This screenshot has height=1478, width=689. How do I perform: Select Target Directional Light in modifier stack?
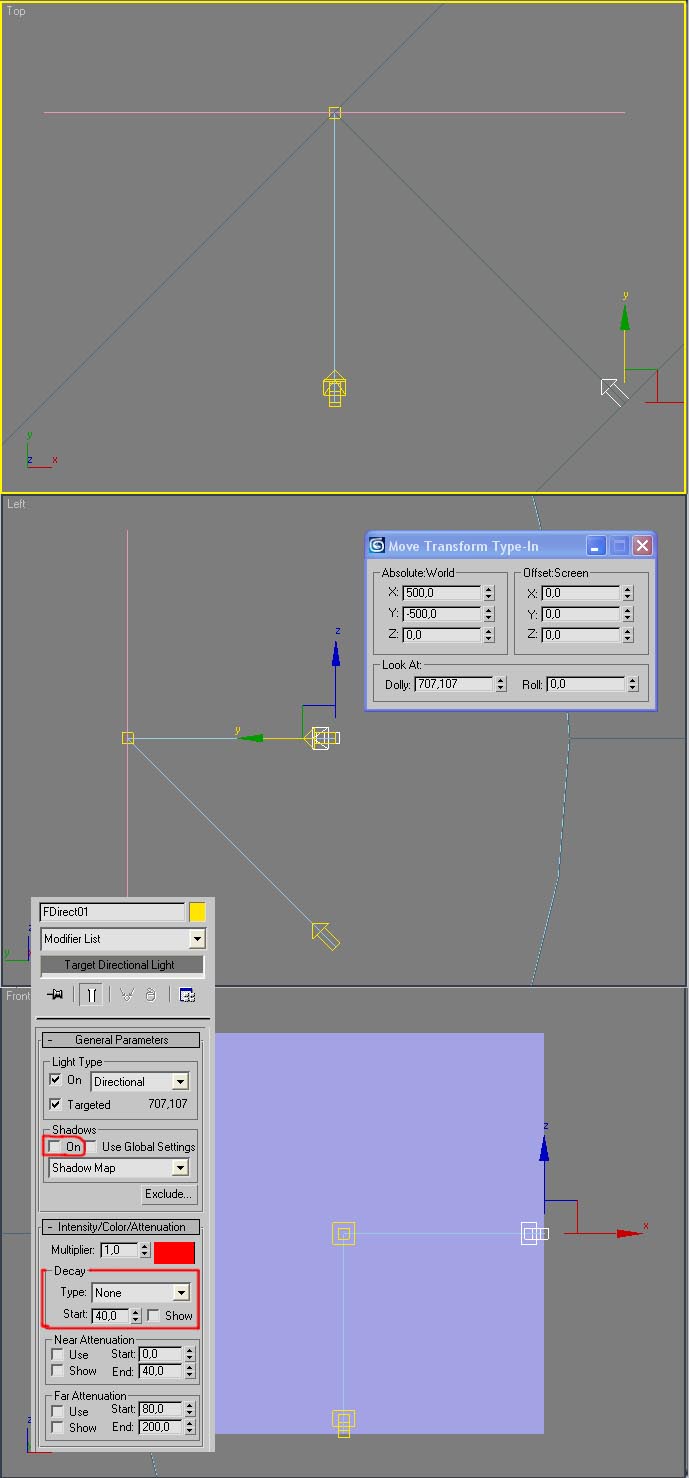tap(120, 965)
